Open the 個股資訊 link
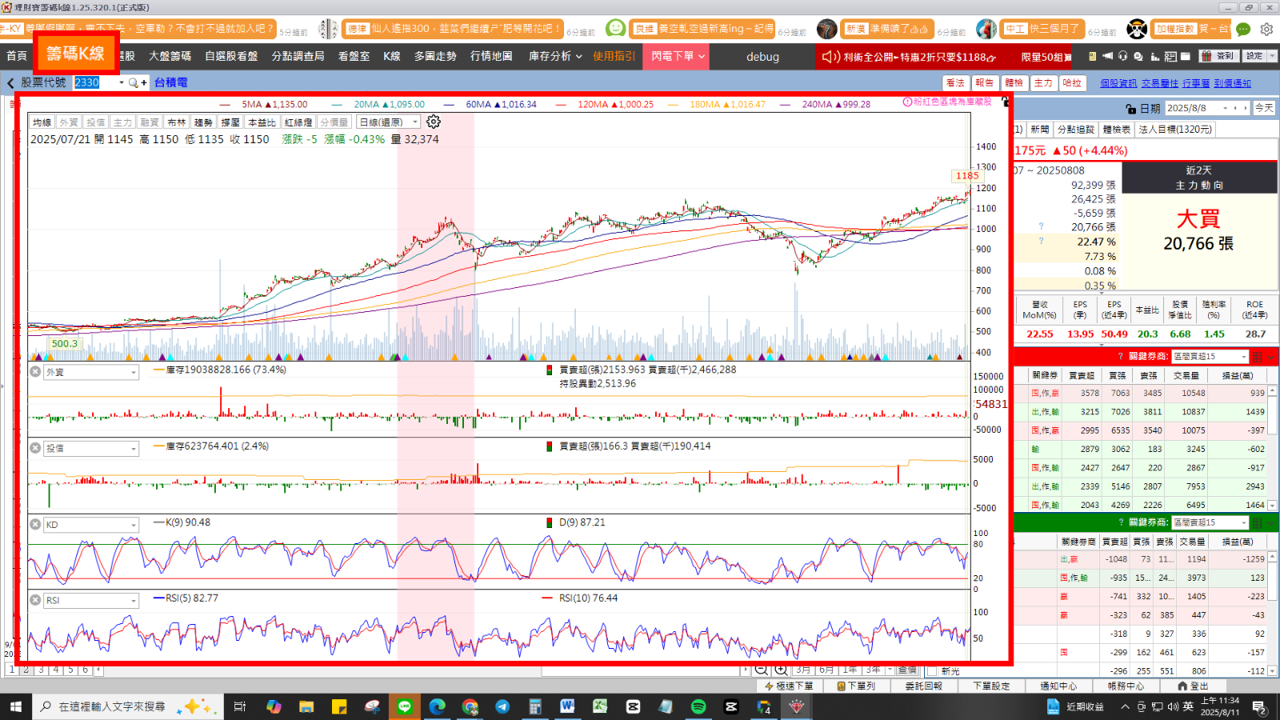Screen dimensions: 1280x720 [x=1118, y=83]
